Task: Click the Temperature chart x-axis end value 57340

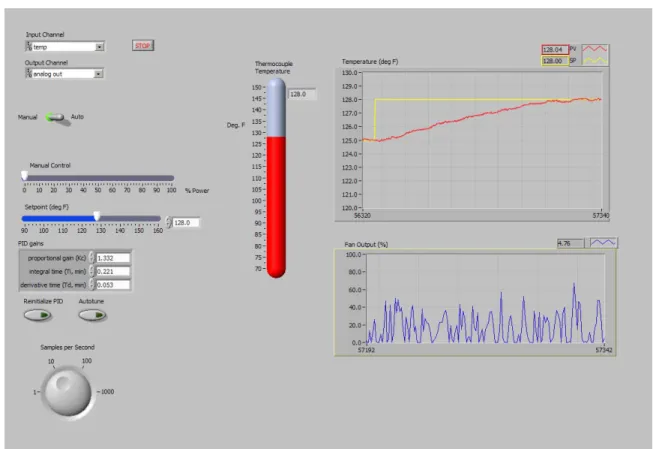Action: 601,216
